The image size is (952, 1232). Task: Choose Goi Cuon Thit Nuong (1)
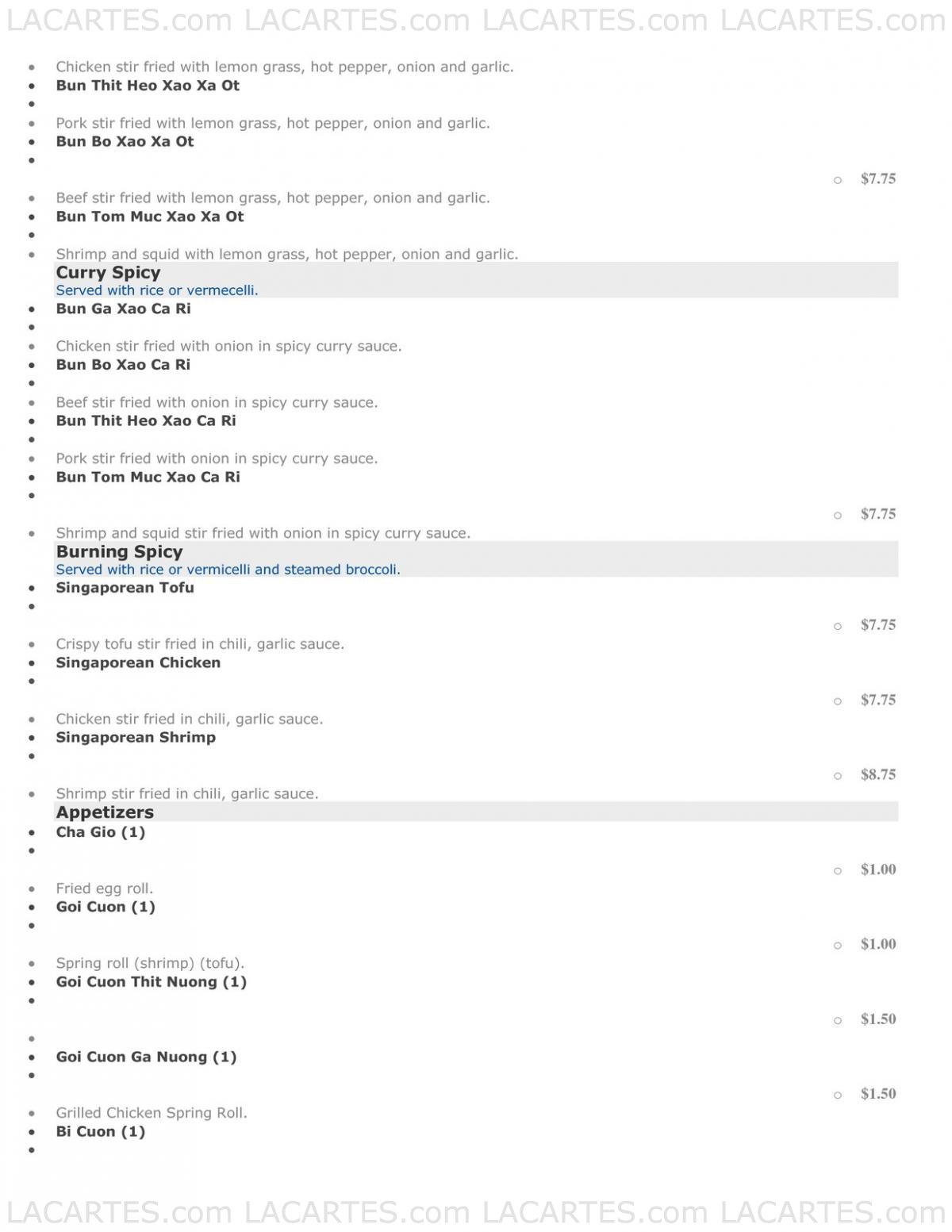(152, 982)
